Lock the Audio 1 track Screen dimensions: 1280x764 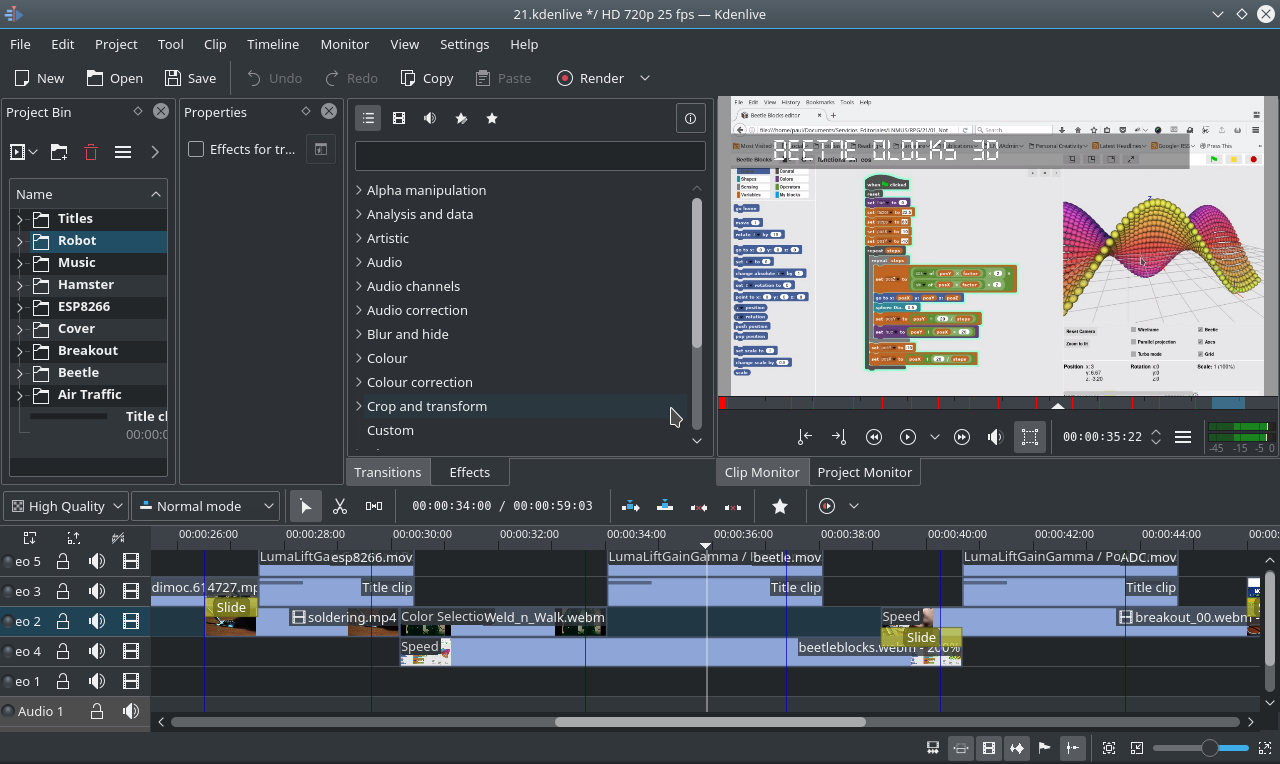pyautogui.click(x=97, y=711)
